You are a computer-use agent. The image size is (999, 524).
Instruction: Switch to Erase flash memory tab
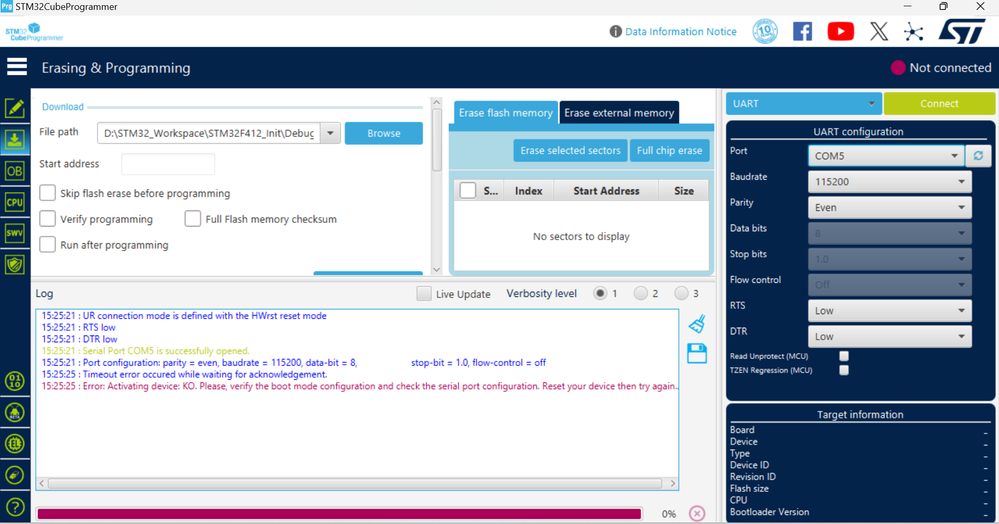505,113
